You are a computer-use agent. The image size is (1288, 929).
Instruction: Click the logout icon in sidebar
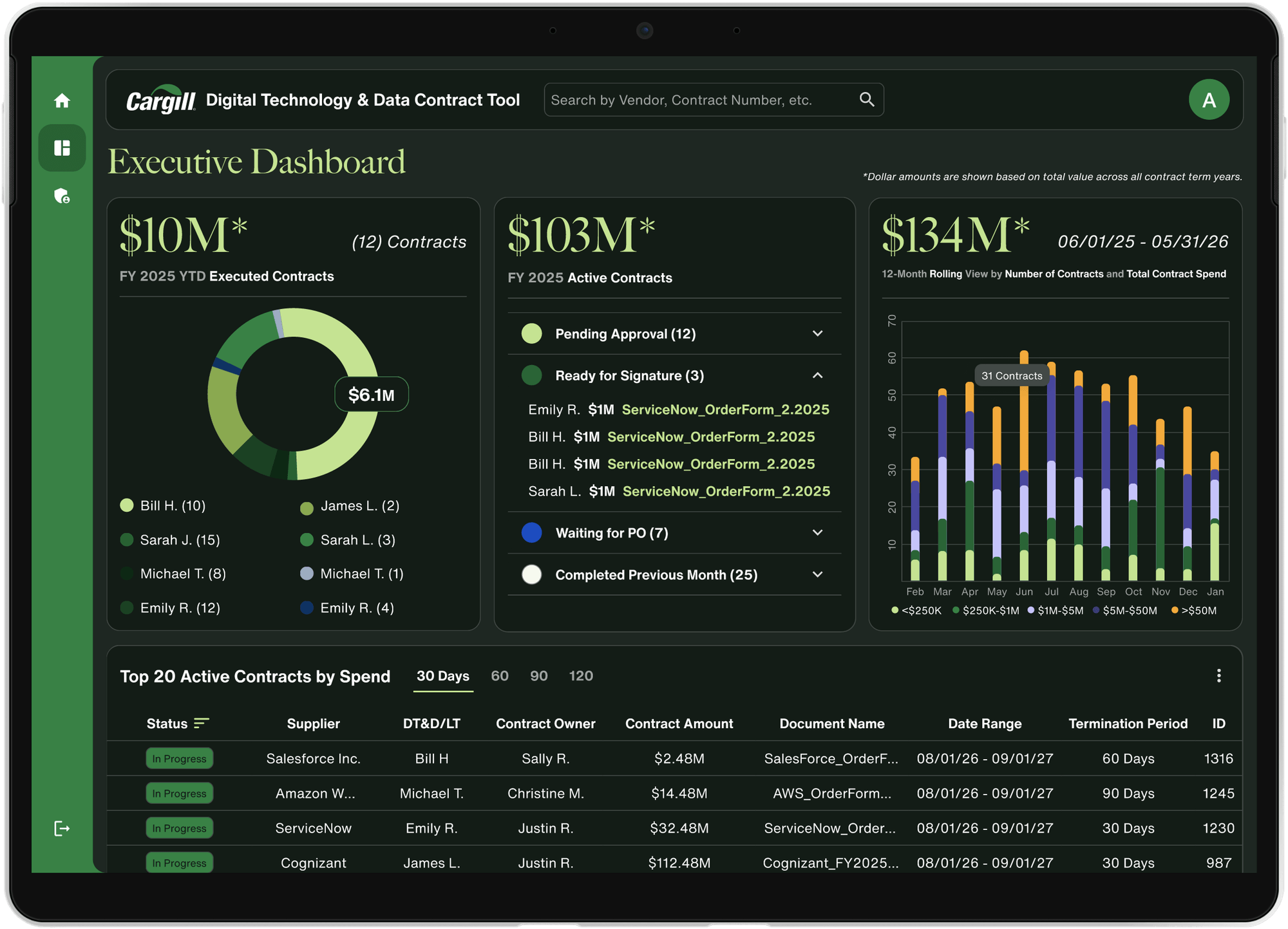(62, 829)
